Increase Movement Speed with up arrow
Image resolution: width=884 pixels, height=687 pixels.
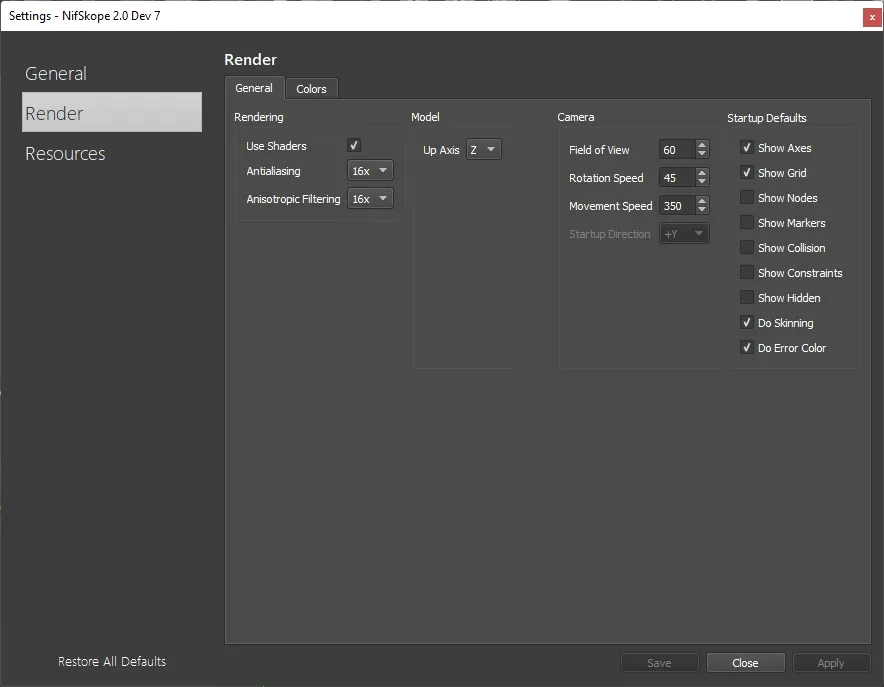pyautogui.click(x=701, y=201)
